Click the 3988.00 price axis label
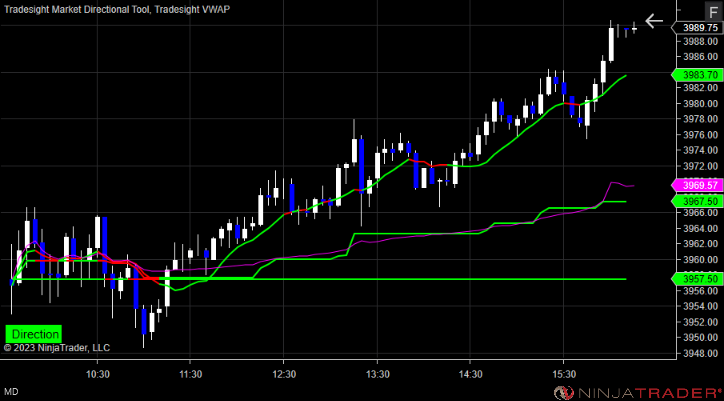The image size is (724, 401). (700, 41)
